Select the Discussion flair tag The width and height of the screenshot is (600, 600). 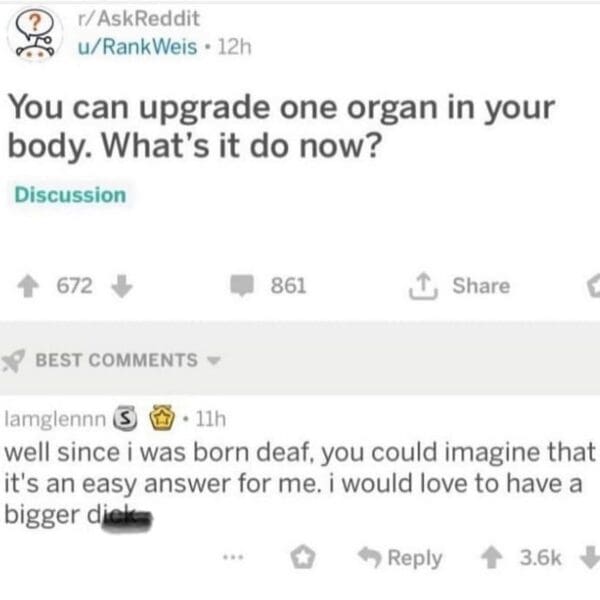70,195
